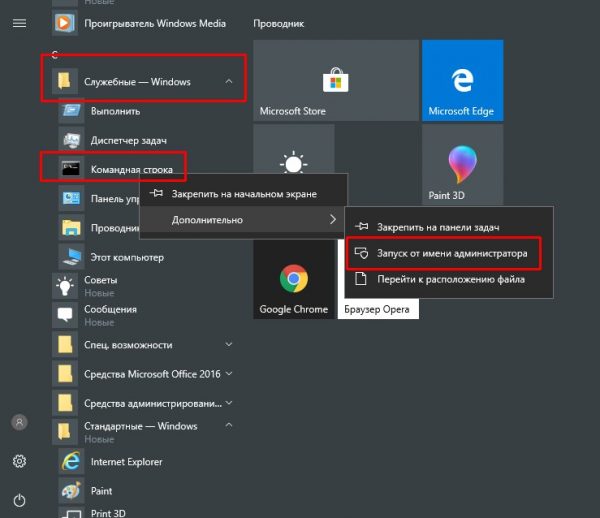The image size is (600, 518).
Task: Open Microsoft Edge tile
Action: tap(463, 80)
